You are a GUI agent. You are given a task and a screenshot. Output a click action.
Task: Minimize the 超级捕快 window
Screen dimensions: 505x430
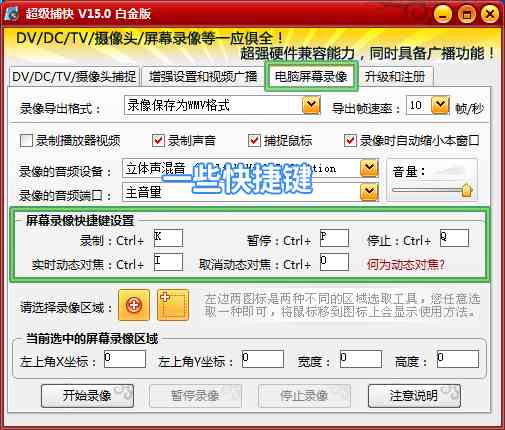(x=443, y=15)
